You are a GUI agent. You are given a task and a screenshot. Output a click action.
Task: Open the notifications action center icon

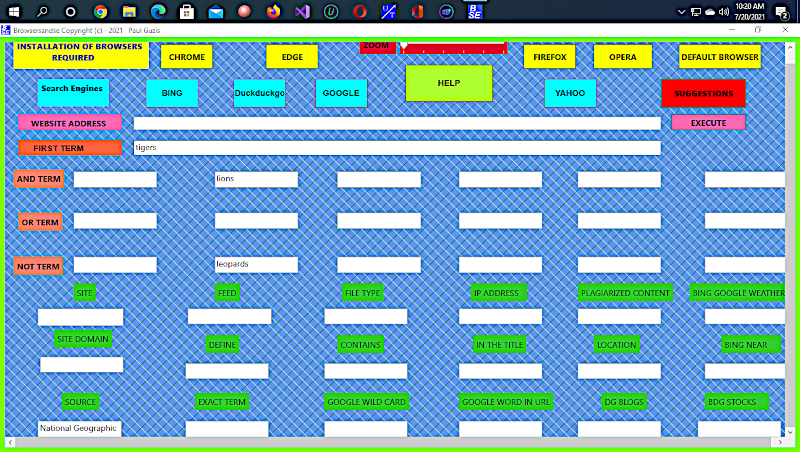pyautogui.click(x=781, y=12)
